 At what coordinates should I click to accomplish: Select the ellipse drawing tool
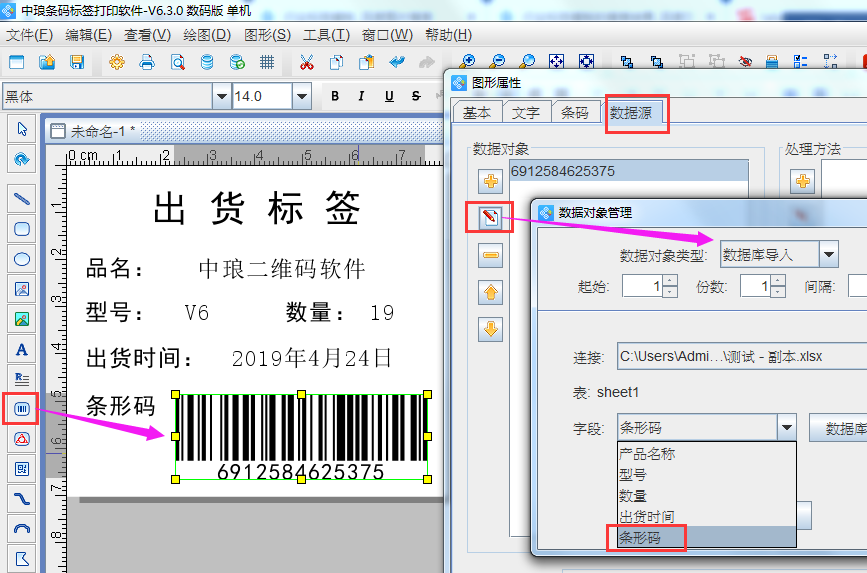coord(21,258)
